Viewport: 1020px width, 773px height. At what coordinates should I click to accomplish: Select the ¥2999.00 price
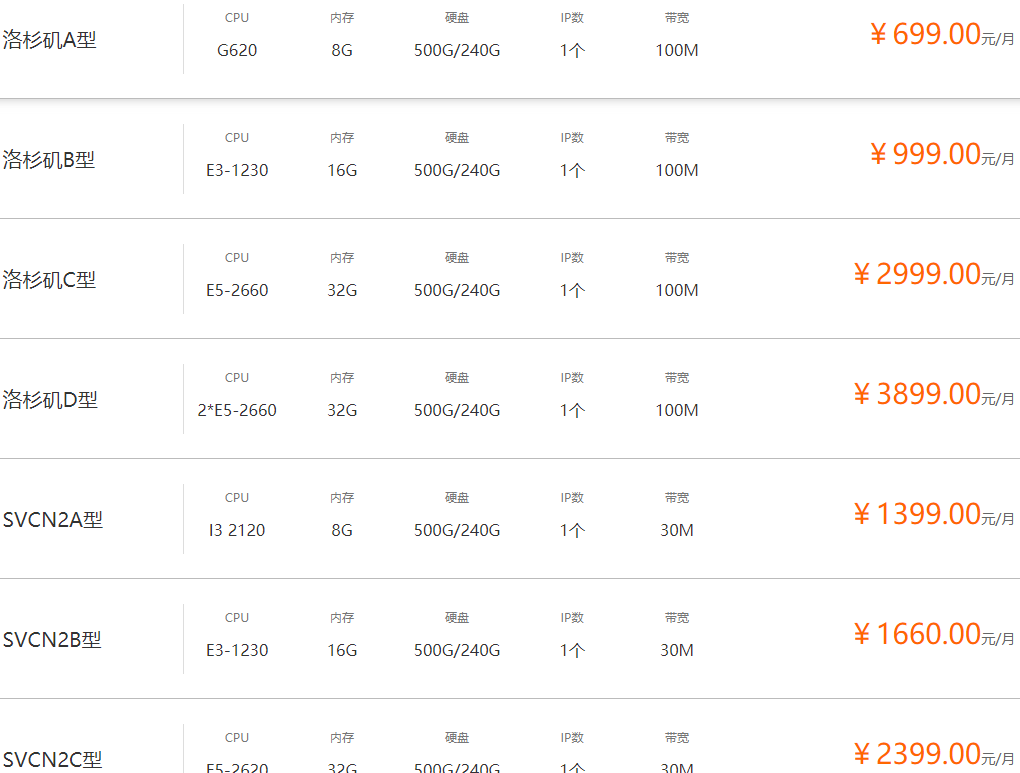(x=918, y=275)
